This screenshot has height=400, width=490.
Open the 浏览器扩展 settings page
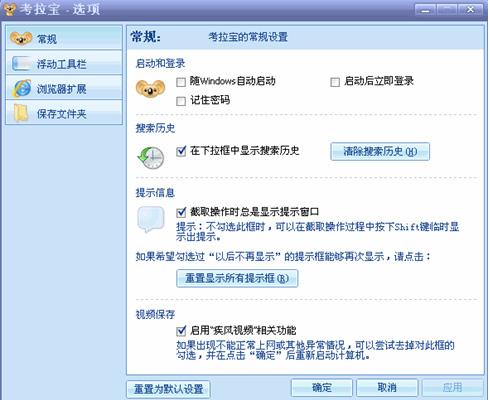click(x=64, y=88)
